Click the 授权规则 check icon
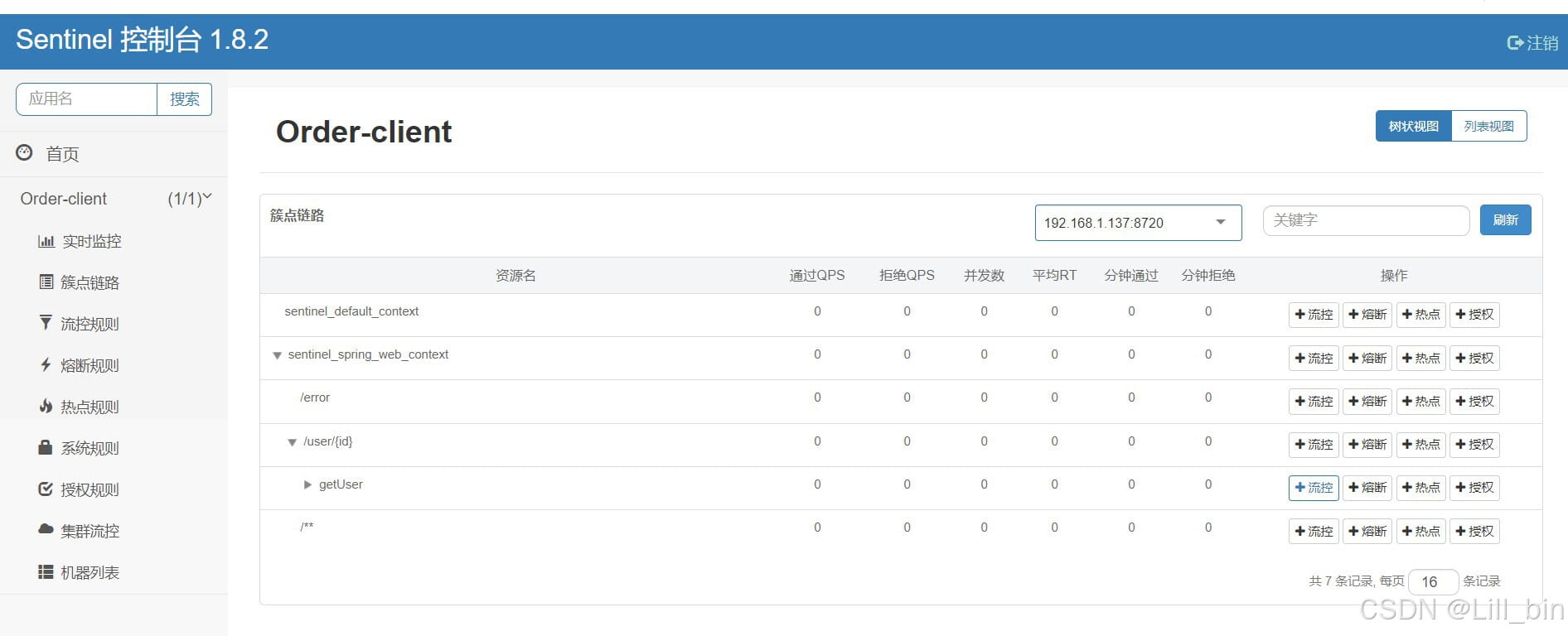Screen dimensions: 1568x636 pyautogui.click(x=46, y=489)
